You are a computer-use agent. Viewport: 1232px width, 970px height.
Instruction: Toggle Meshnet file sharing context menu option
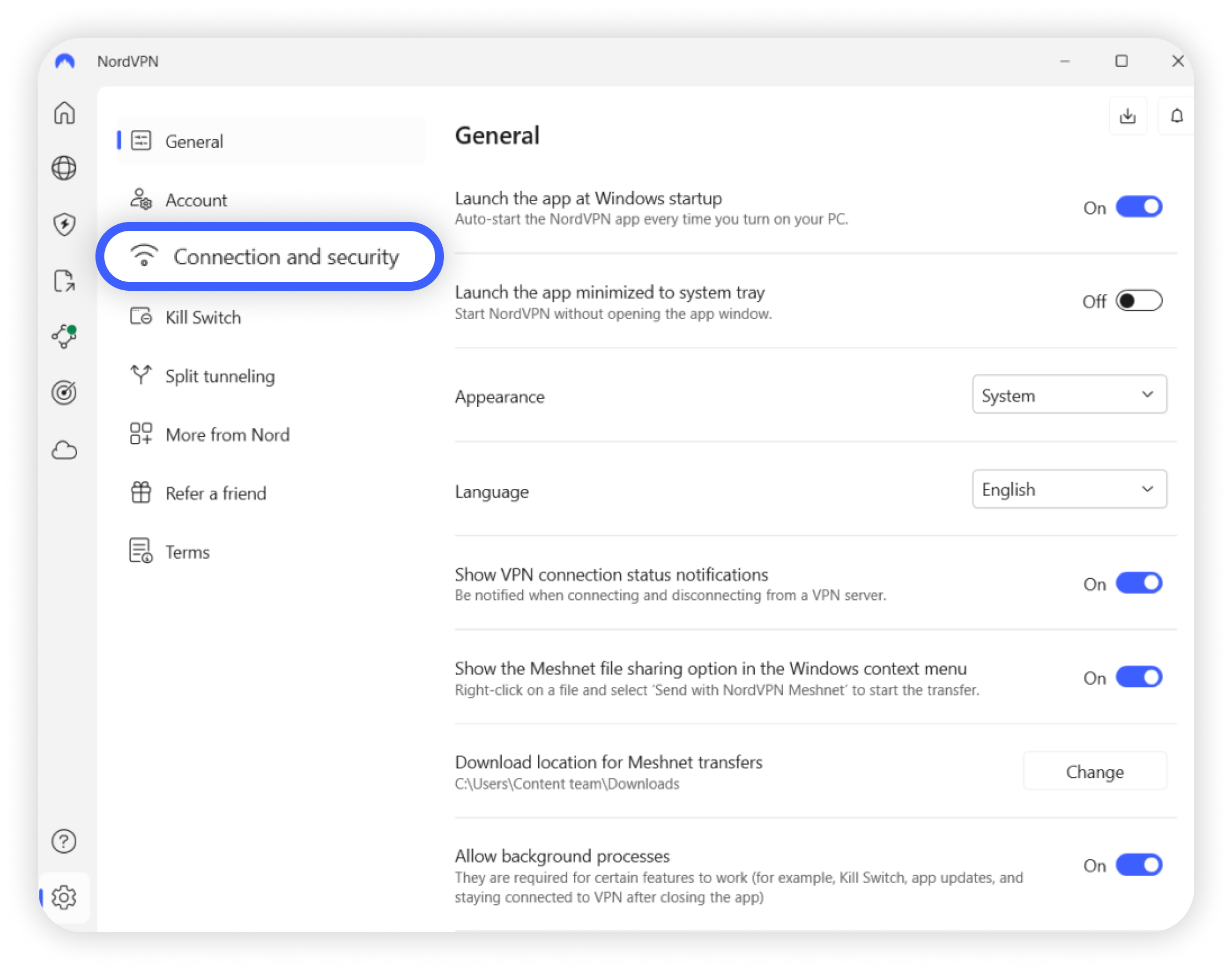1138,677
